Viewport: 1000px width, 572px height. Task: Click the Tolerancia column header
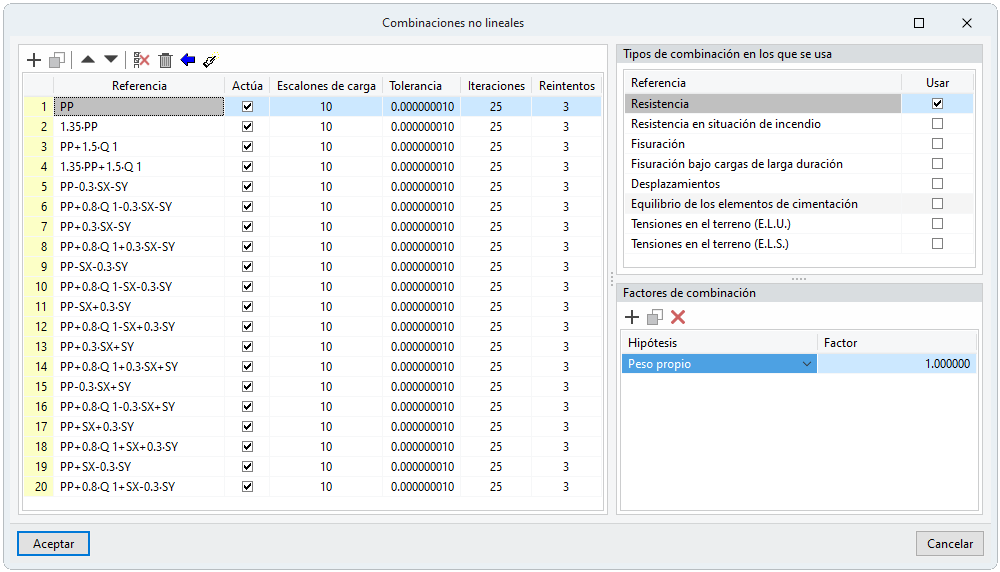(422, 85)
